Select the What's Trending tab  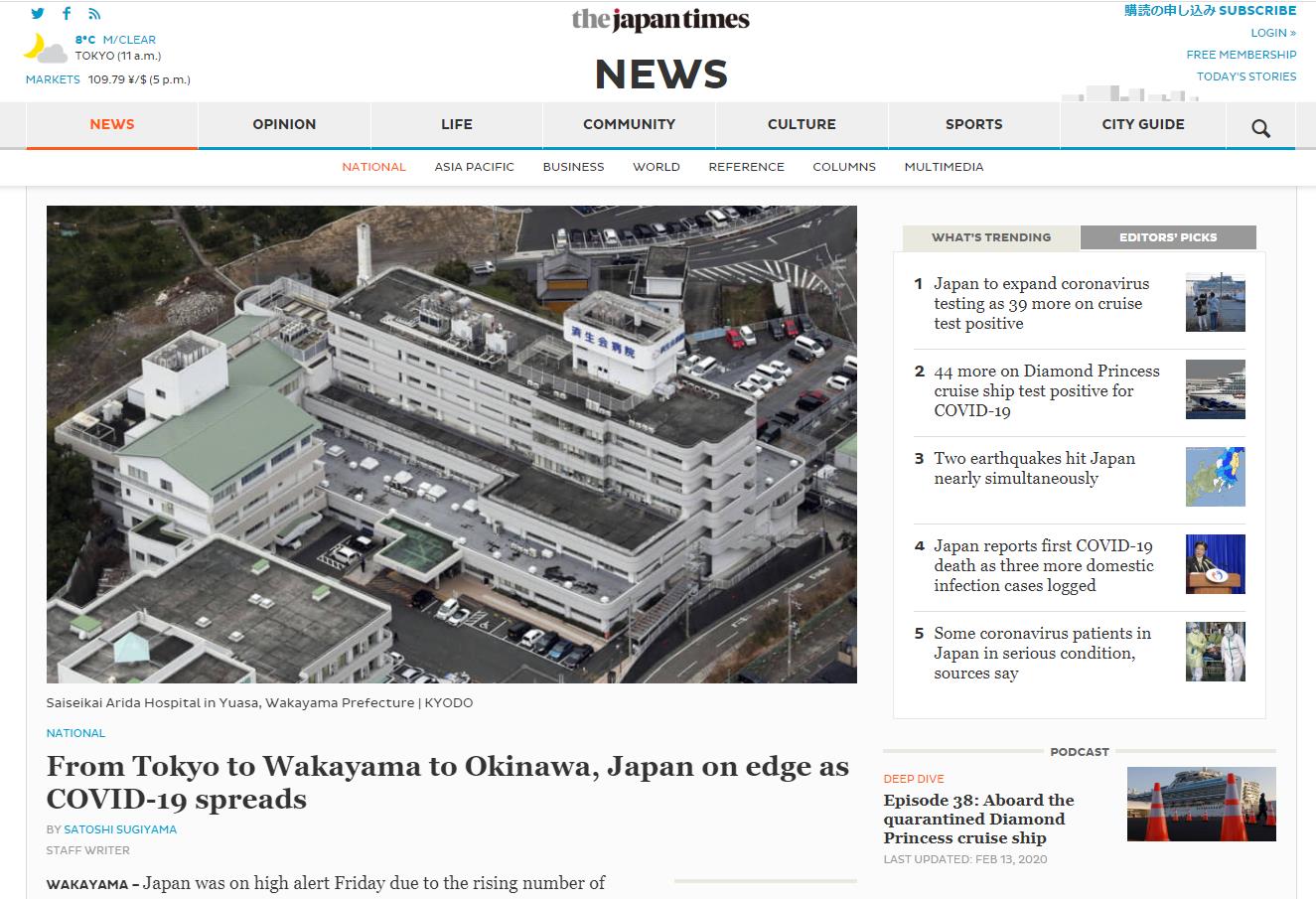point(990,237)
